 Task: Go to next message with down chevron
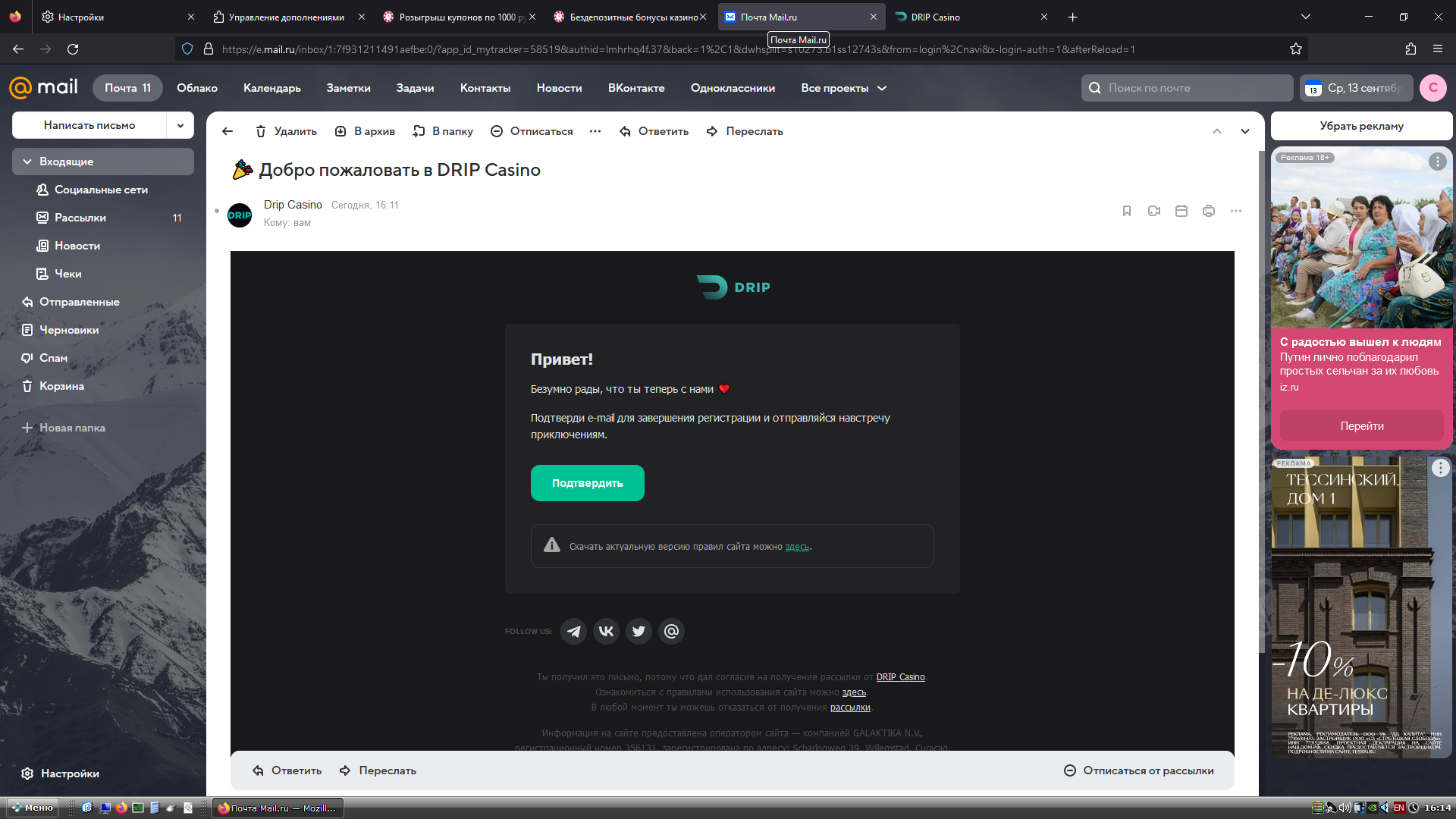tap(1245, 131)
